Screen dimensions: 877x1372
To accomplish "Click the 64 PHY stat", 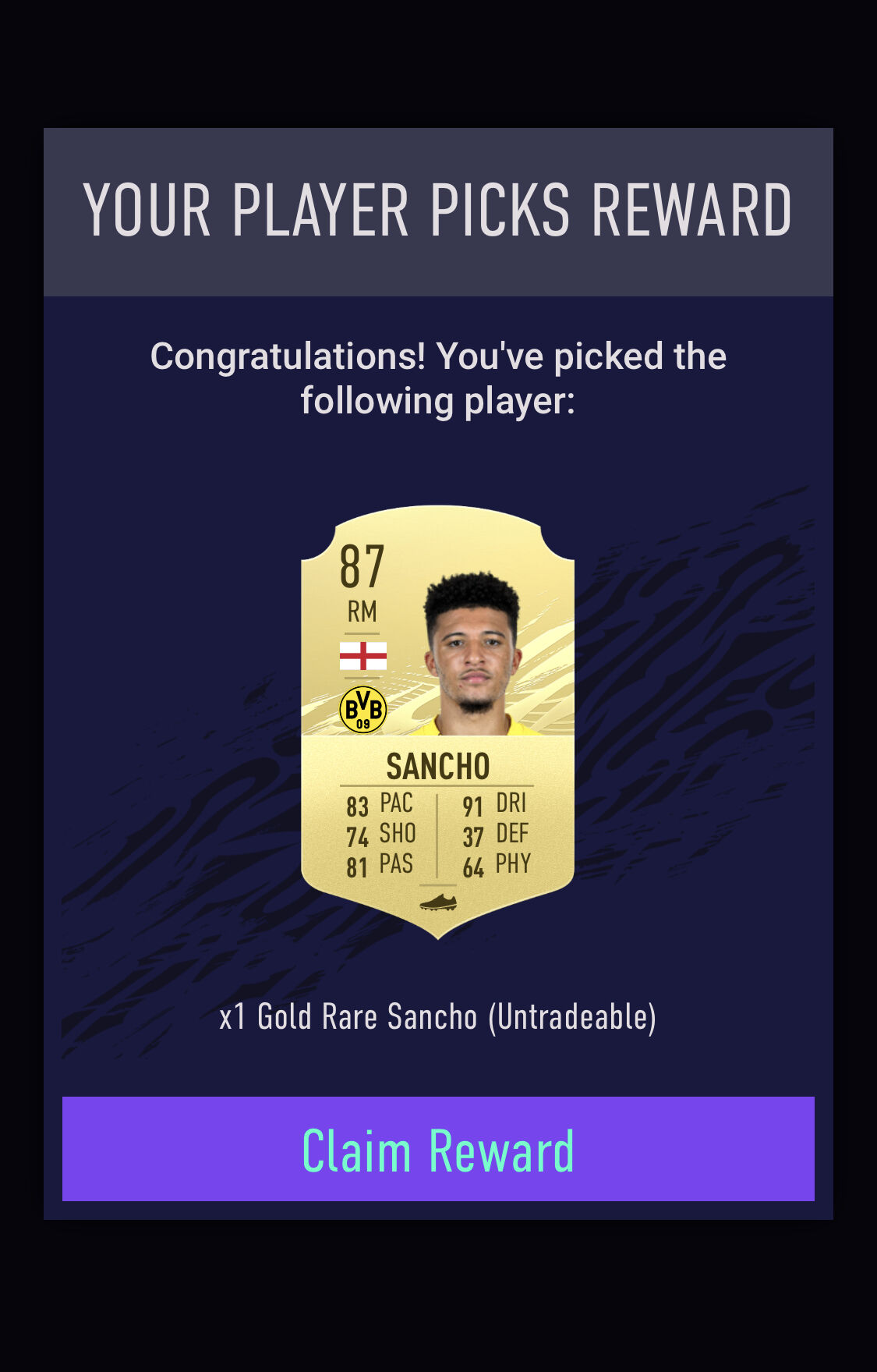I will [497, 865].
